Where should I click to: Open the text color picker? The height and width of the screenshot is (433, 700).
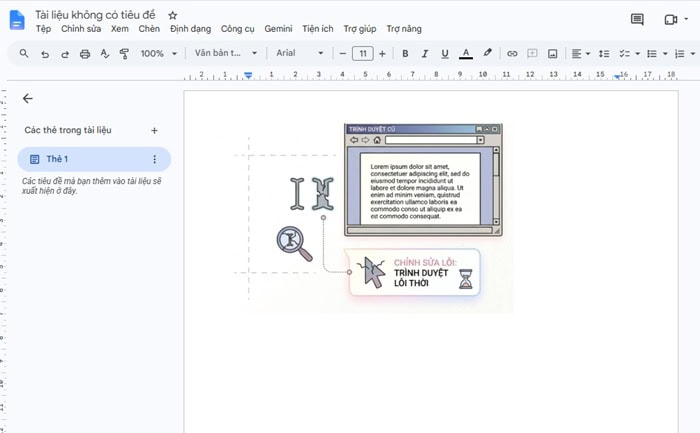point(466,54)
